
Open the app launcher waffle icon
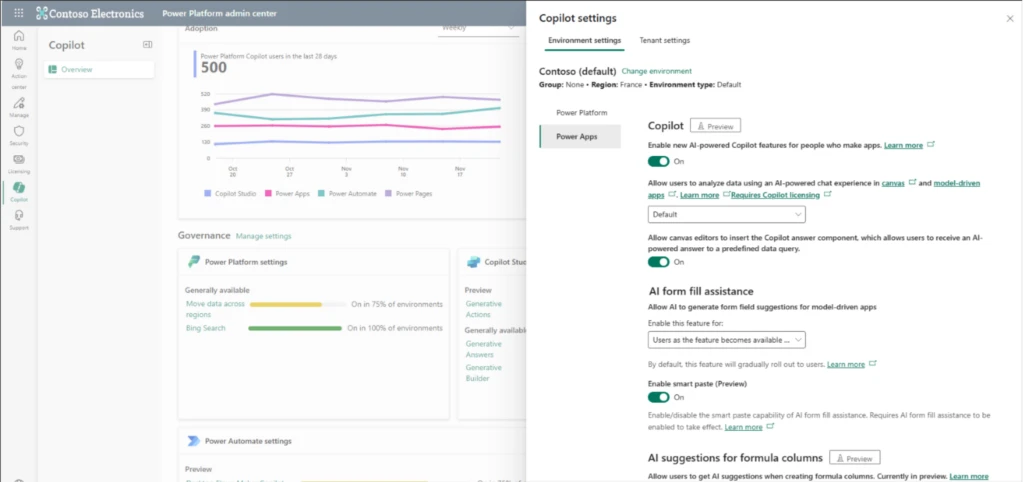pos(18,12)
